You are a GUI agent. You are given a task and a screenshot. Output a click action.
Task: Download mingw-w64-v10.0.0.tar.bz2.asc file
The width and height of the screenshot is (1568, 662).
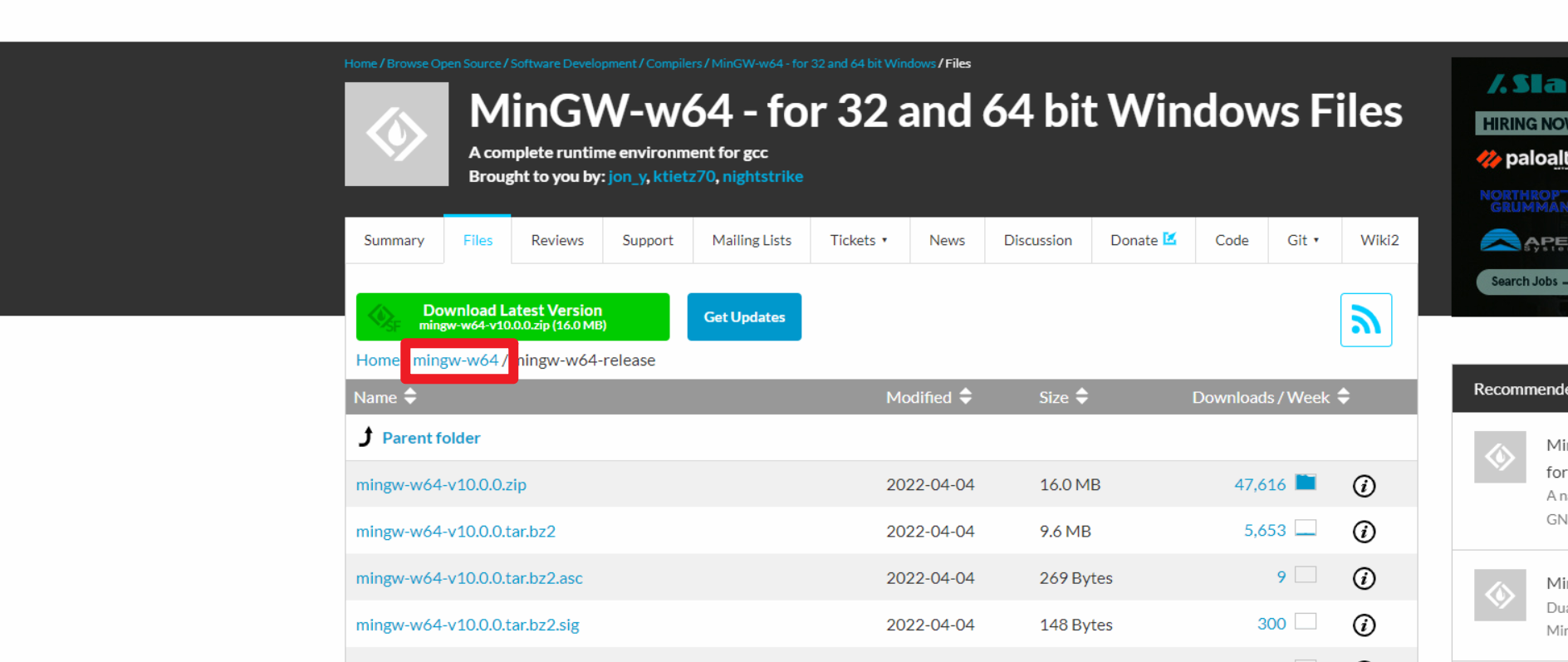click(x=469, y=577)
